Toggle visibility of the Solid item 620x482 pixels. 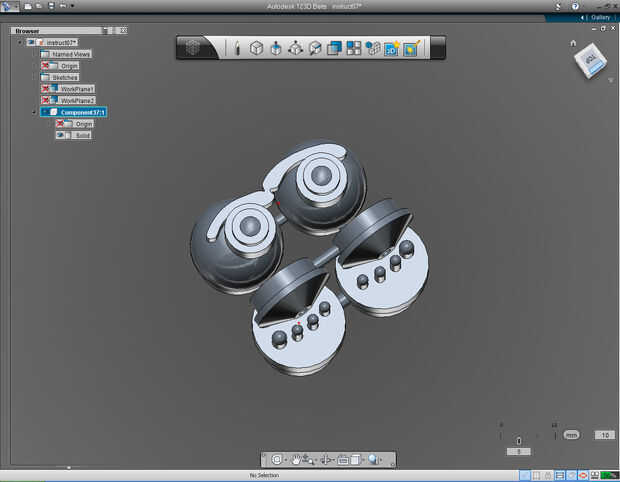(60, 135)
